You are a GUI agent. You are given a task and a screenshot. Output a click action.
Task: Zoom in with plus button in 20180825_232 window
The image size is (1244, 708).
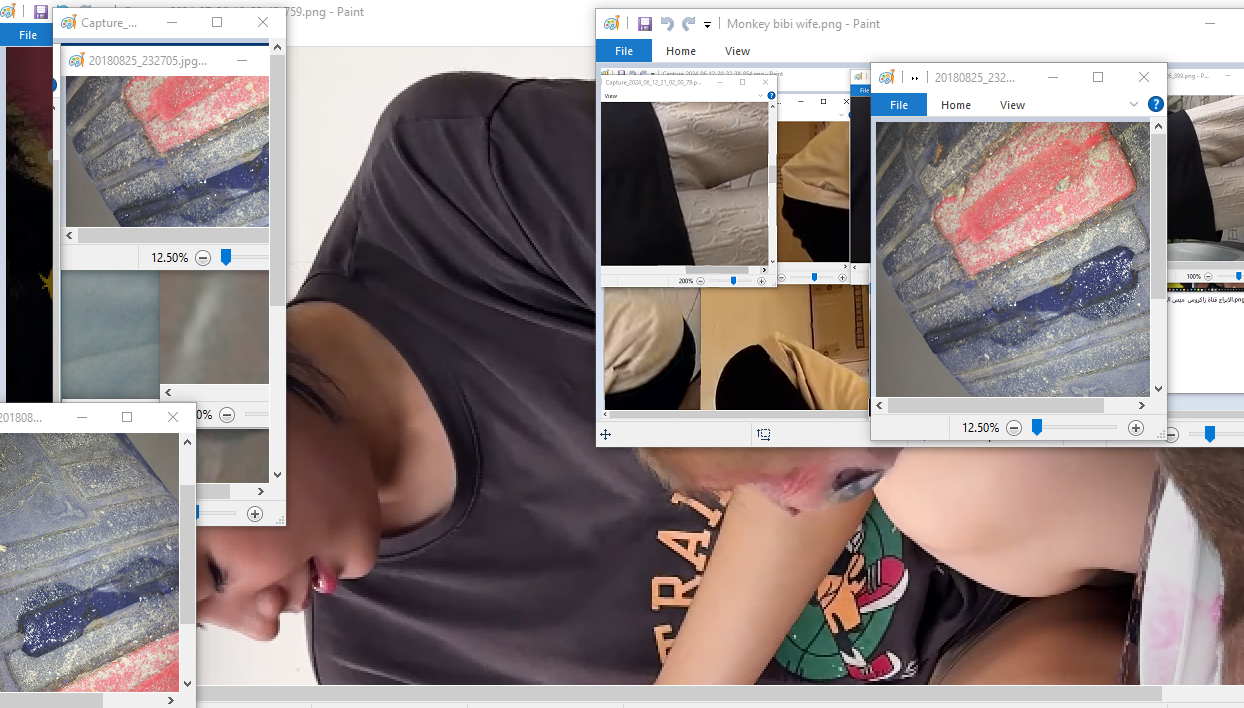click(1135, 428)
